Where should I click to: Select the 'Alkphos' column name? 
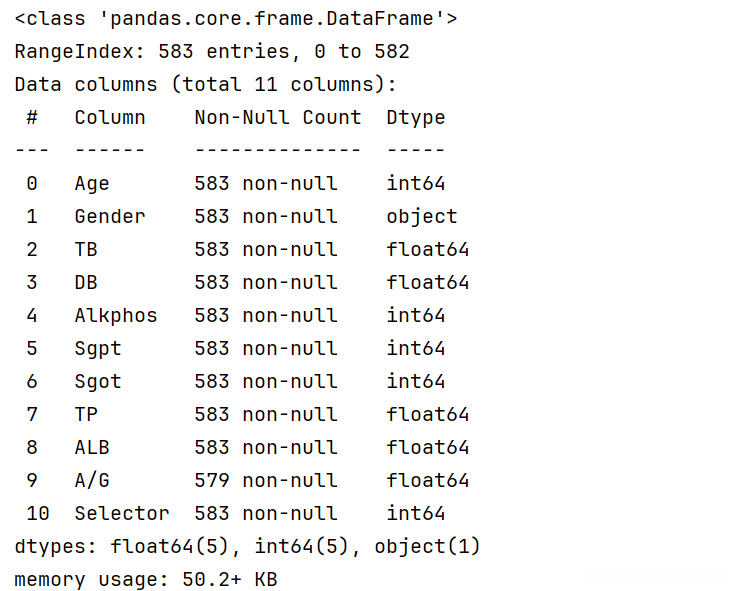click(116, 316)
